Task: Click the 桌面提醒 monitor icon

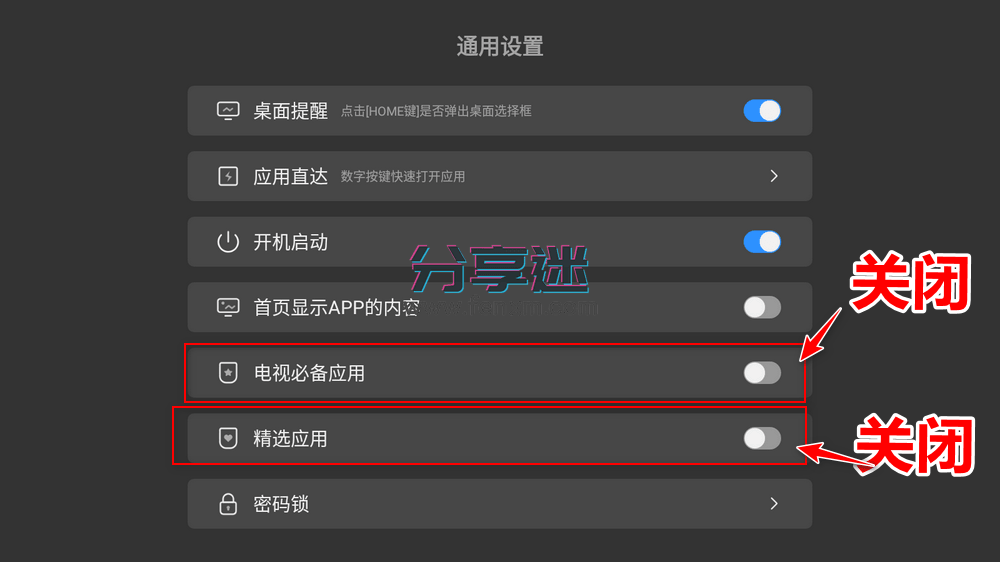Action: click(228, 110)
